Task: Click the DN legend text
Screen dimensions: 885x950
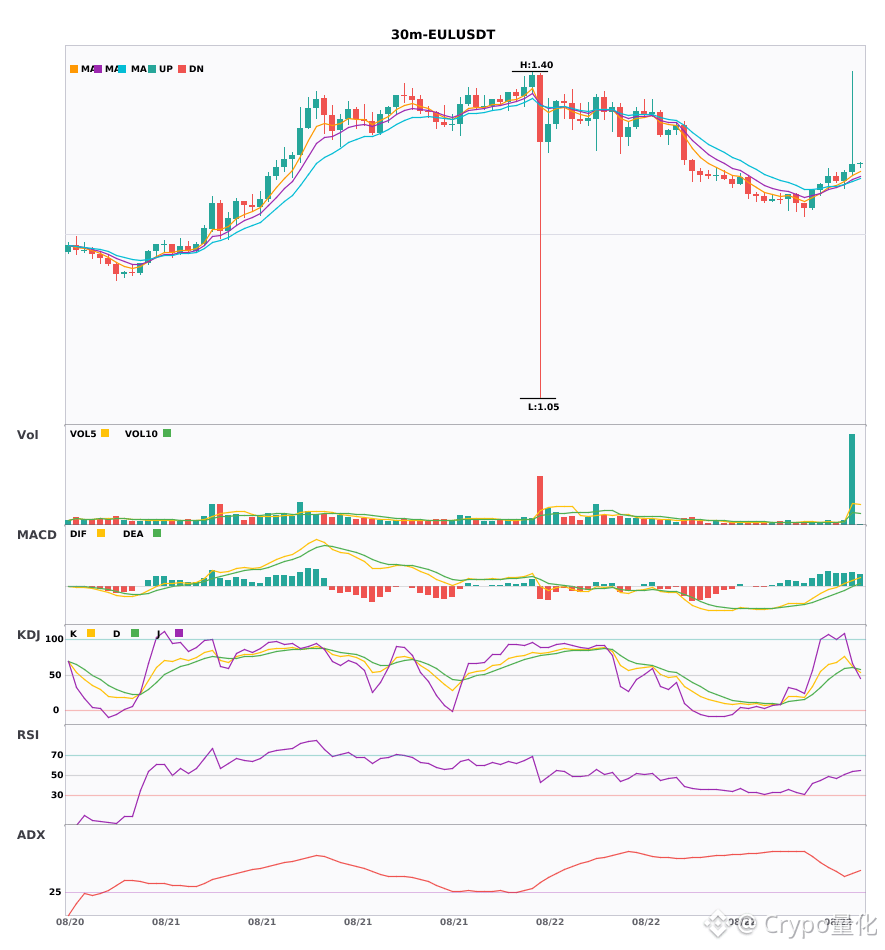Action: pyautogui.click(x=196, y=69)
